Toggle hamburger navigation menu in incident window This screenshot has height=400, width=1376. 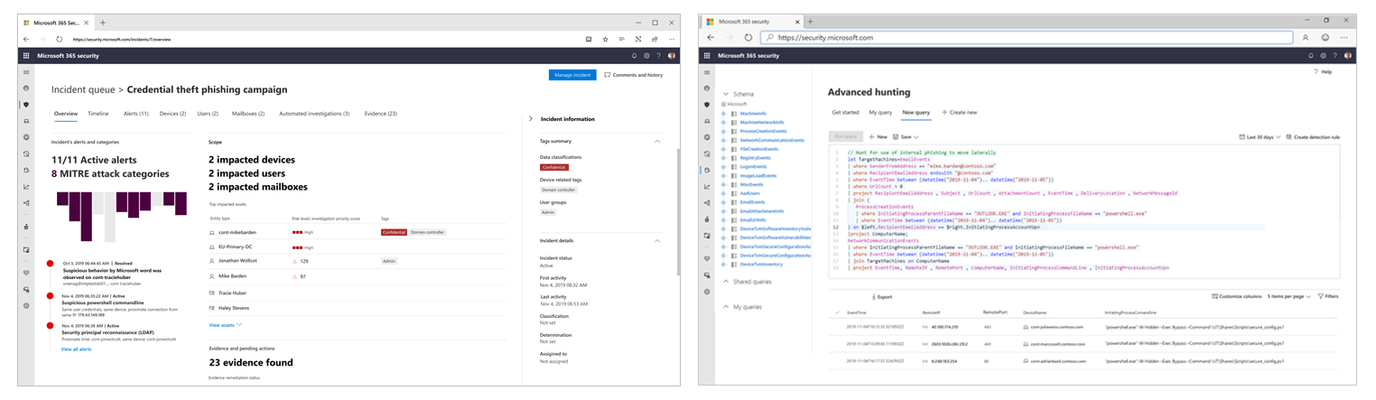pyautogui.click(x=27, y=73)
